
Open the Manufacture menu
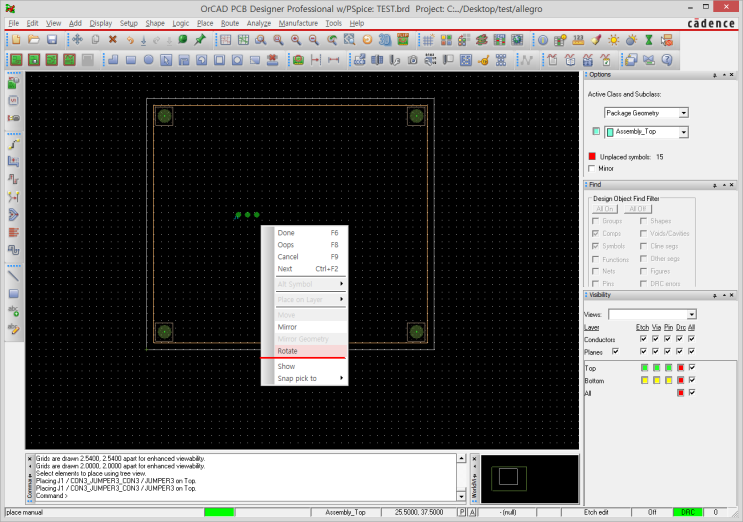point(298,23)
